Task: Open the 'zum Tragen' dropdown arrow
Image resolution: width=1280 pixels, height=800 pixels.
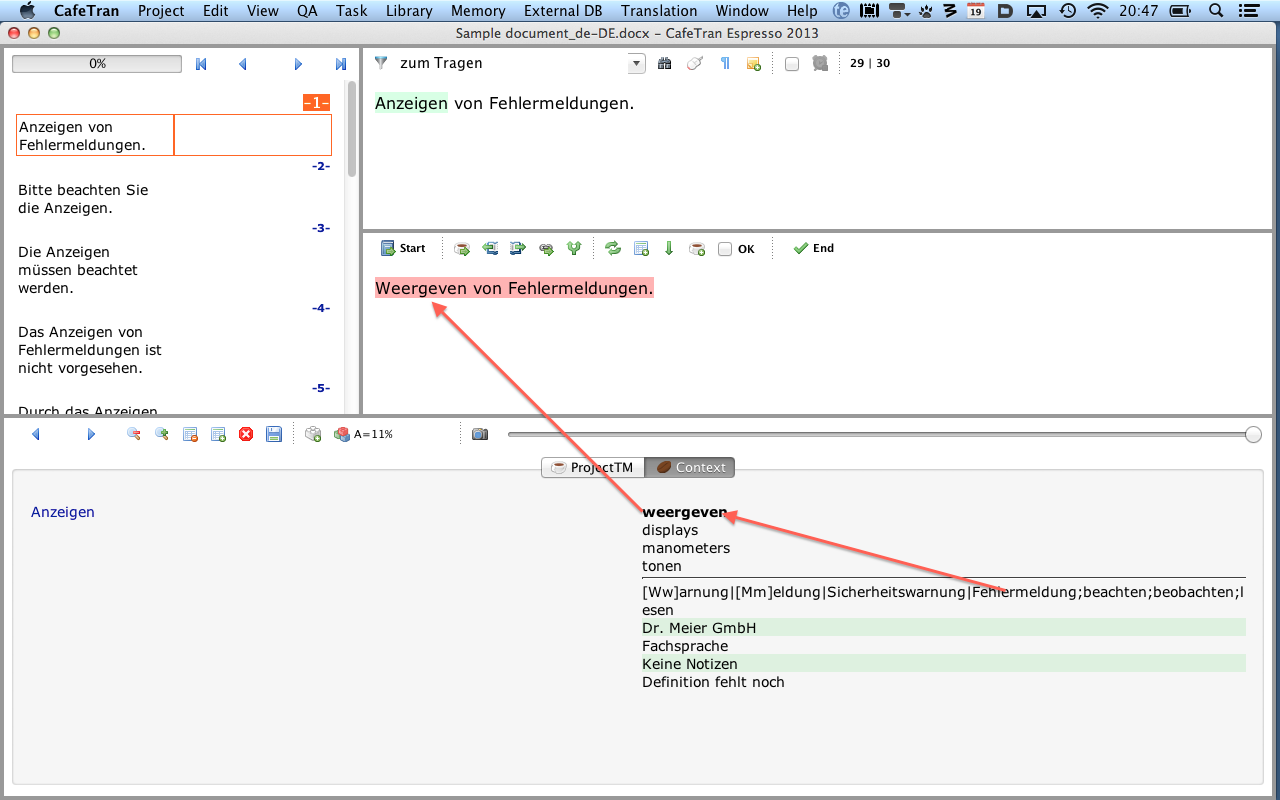Action: click(637, 64)
